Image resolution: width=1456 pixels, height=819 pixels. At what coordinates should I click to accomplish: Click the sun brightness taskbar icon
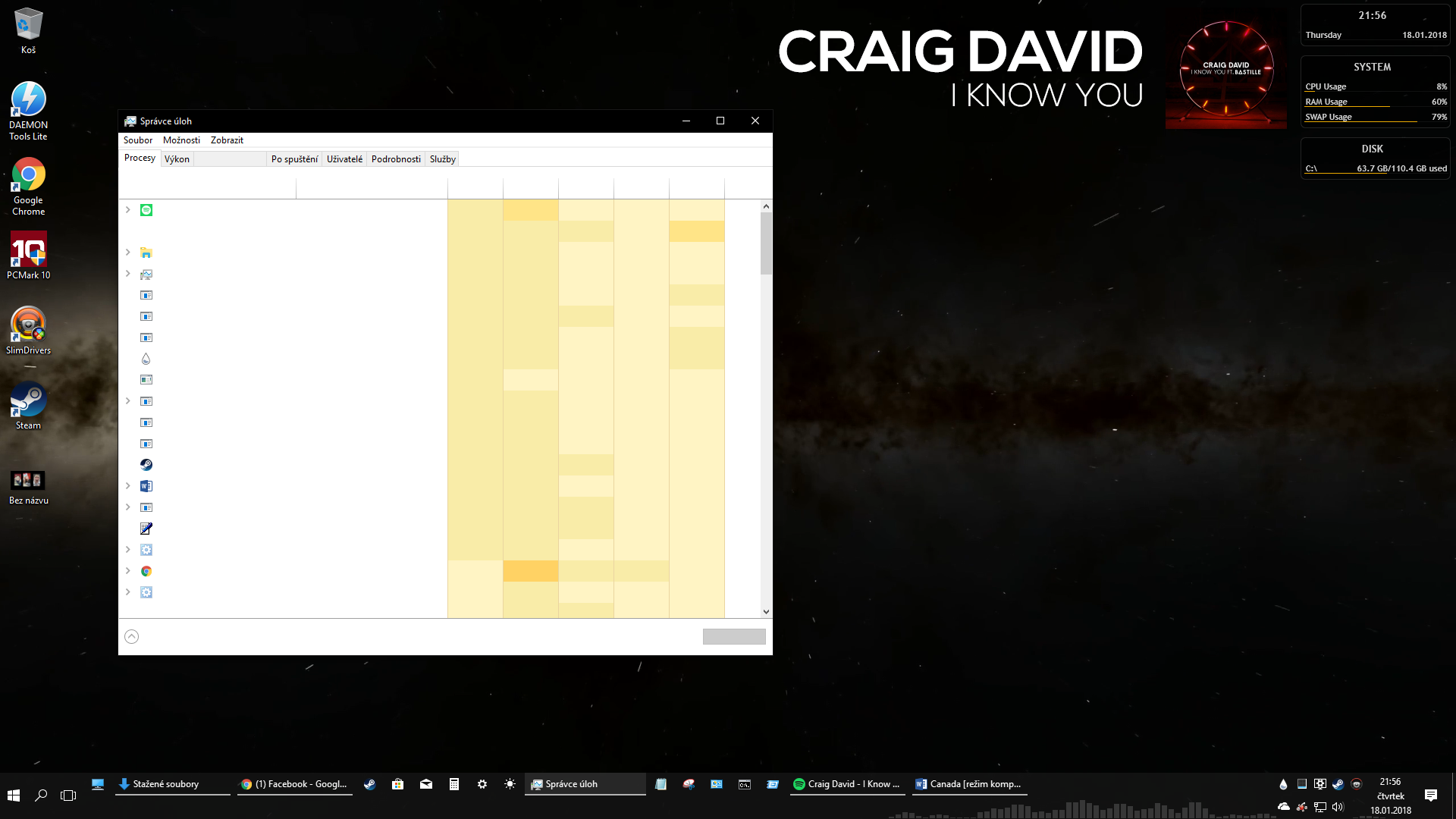tap(510, 784)
